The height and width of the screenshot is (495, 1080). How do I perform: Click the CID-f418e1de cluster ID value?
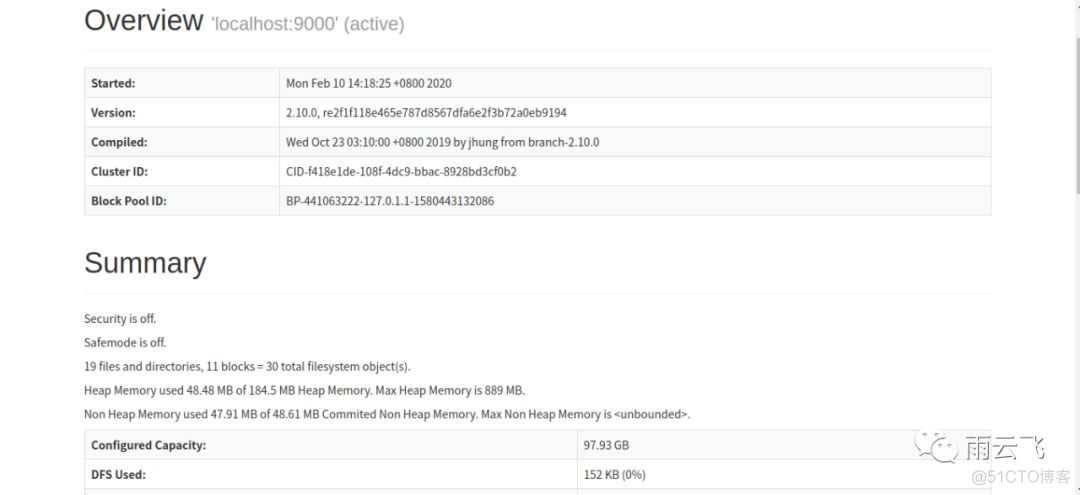[401, 171]
